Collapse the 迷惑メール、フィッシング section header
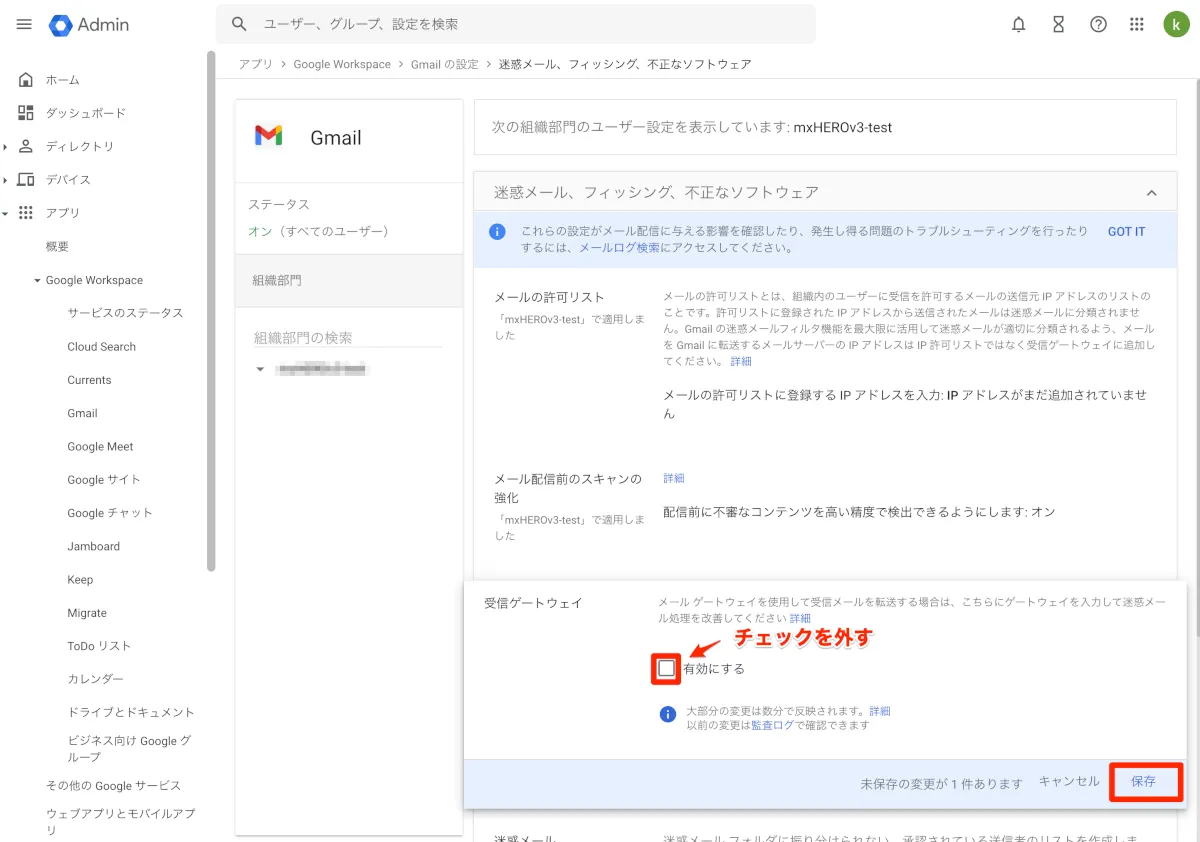The height and width of the screenshot is (842, 1200). pyautogui.click(x=1151, y=193)
